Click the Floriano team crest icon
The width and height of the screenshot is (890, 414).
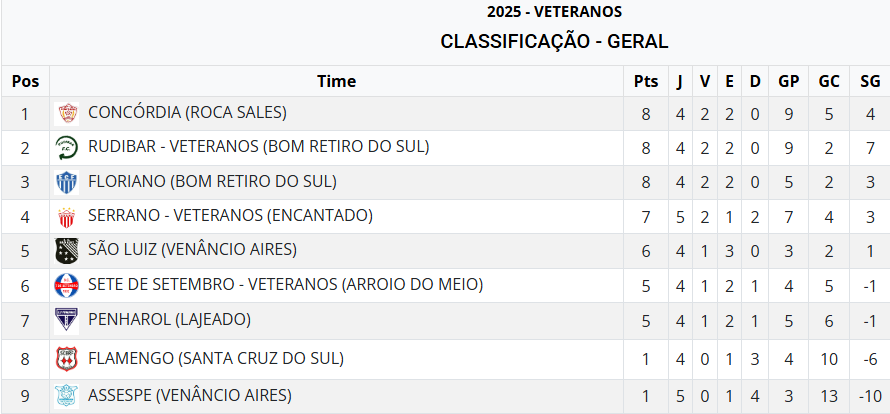(67, 182)
